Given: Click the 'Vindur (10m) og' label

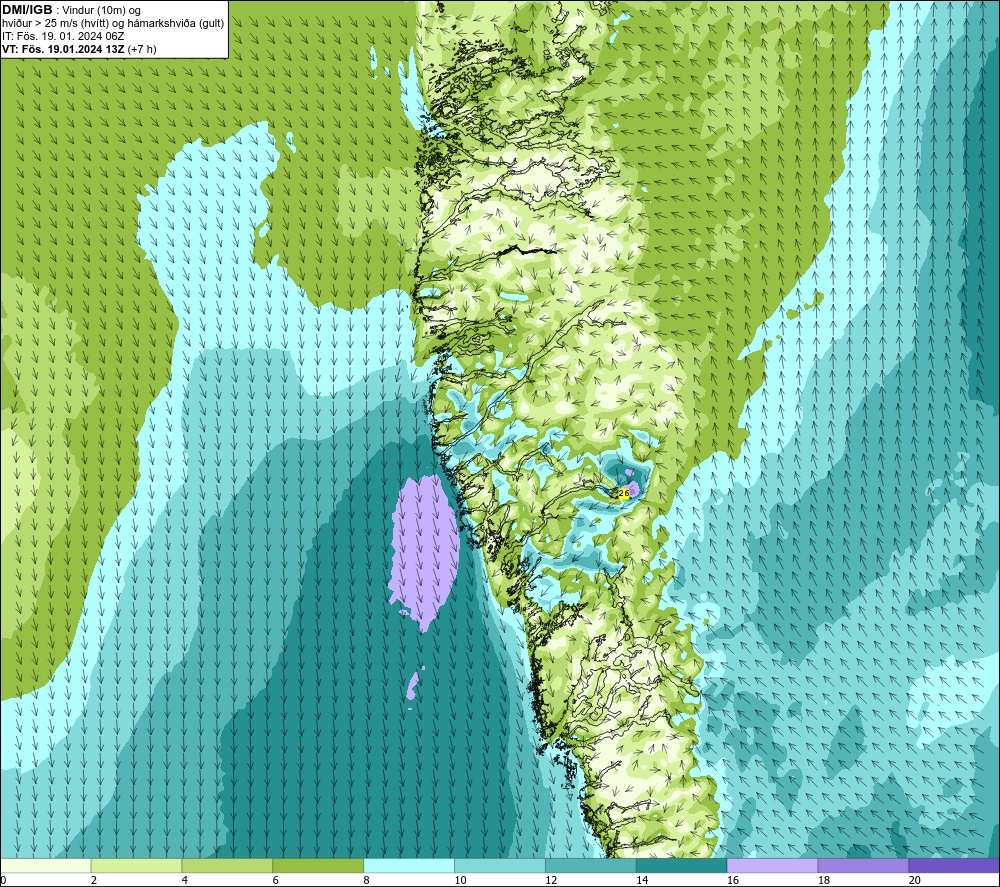Looking at the screenshot, I should tap(101, 11).
